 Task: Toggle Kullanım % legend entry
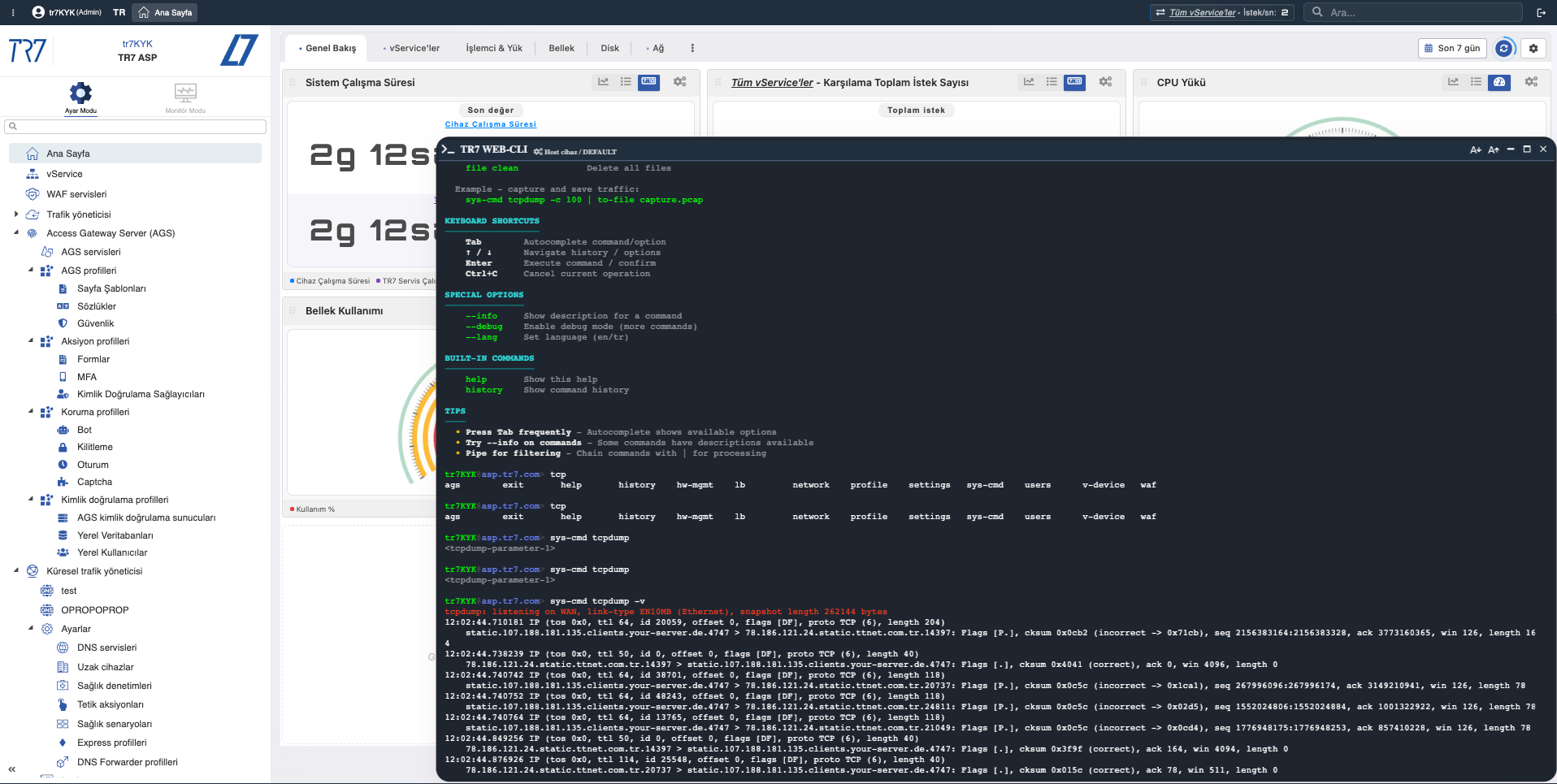[313, 509]
